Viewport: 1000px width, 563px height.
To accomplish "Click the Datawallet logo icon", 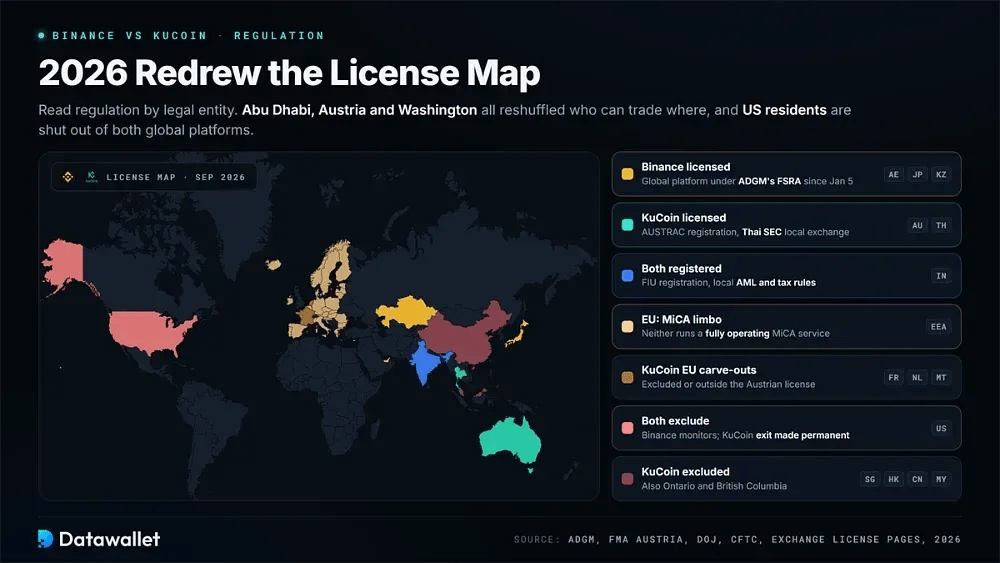I will point(45,539).
